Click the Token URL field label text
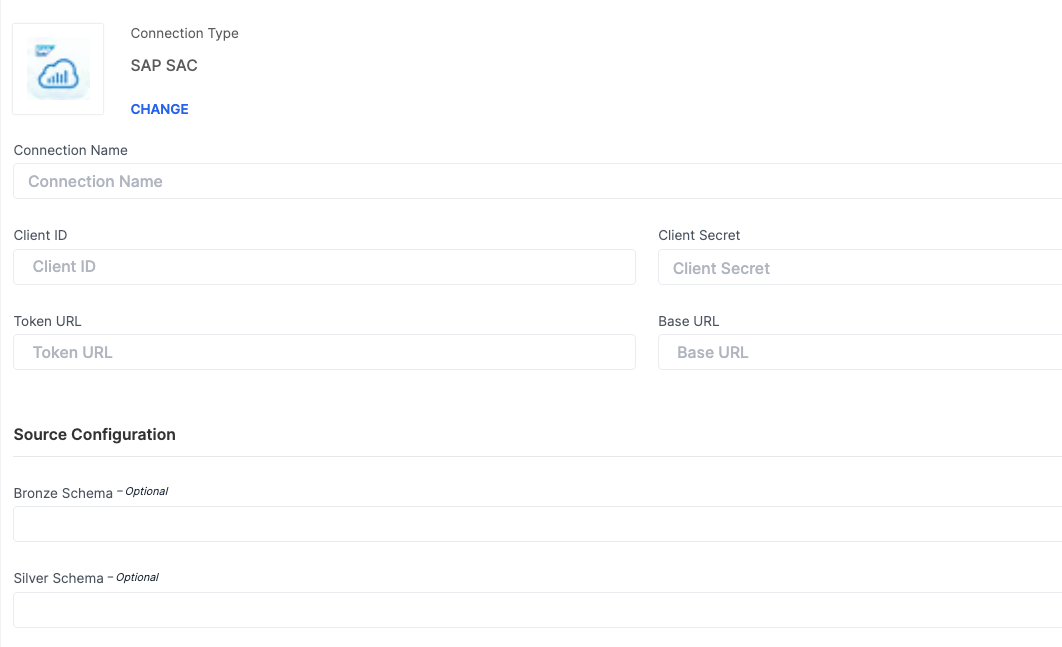 pos(47,321)
